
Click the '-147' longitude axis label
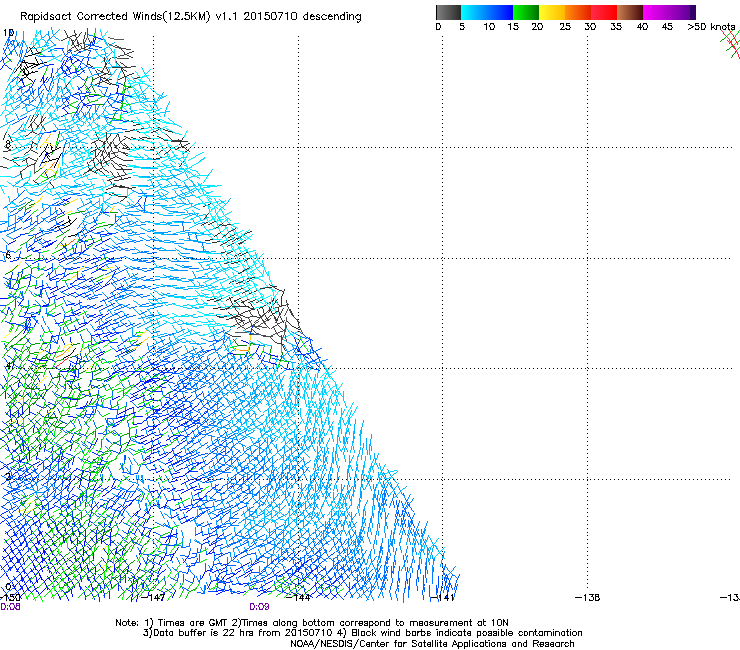pyautogui.click(x=153, y=598)
